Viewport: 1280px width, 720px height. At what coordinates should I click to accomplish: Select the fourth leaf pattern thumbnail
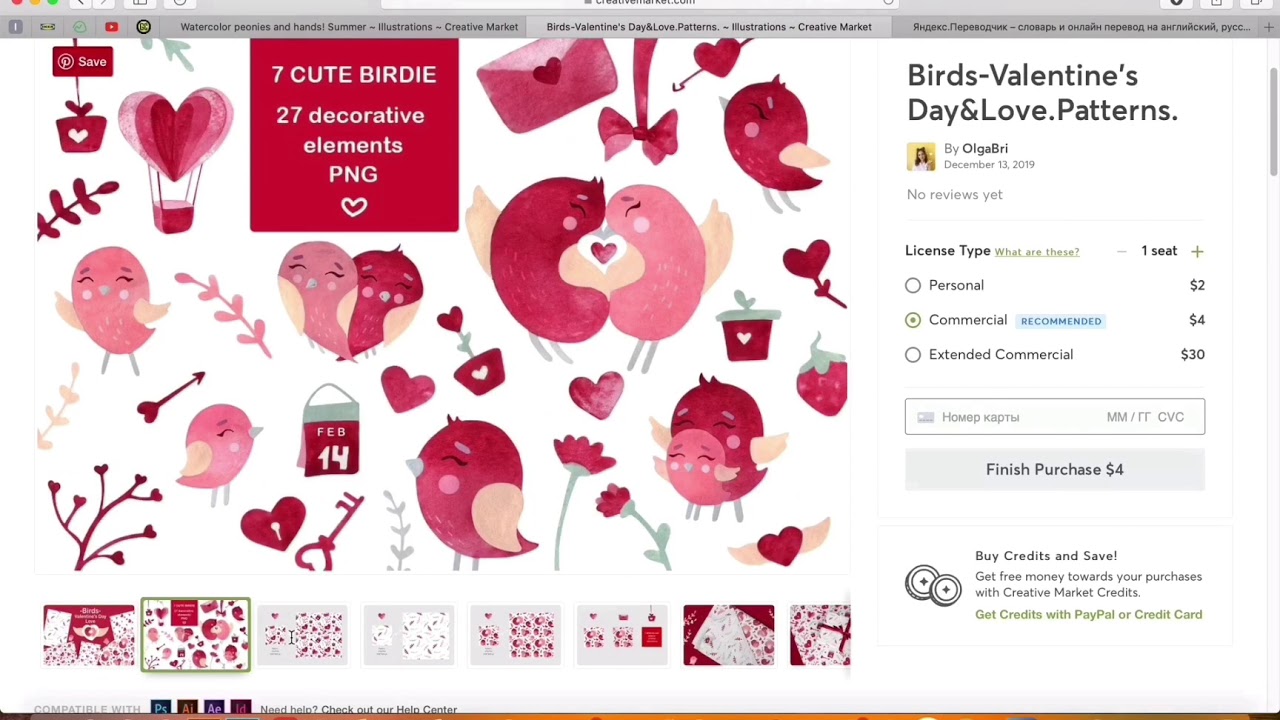[409, 635]
